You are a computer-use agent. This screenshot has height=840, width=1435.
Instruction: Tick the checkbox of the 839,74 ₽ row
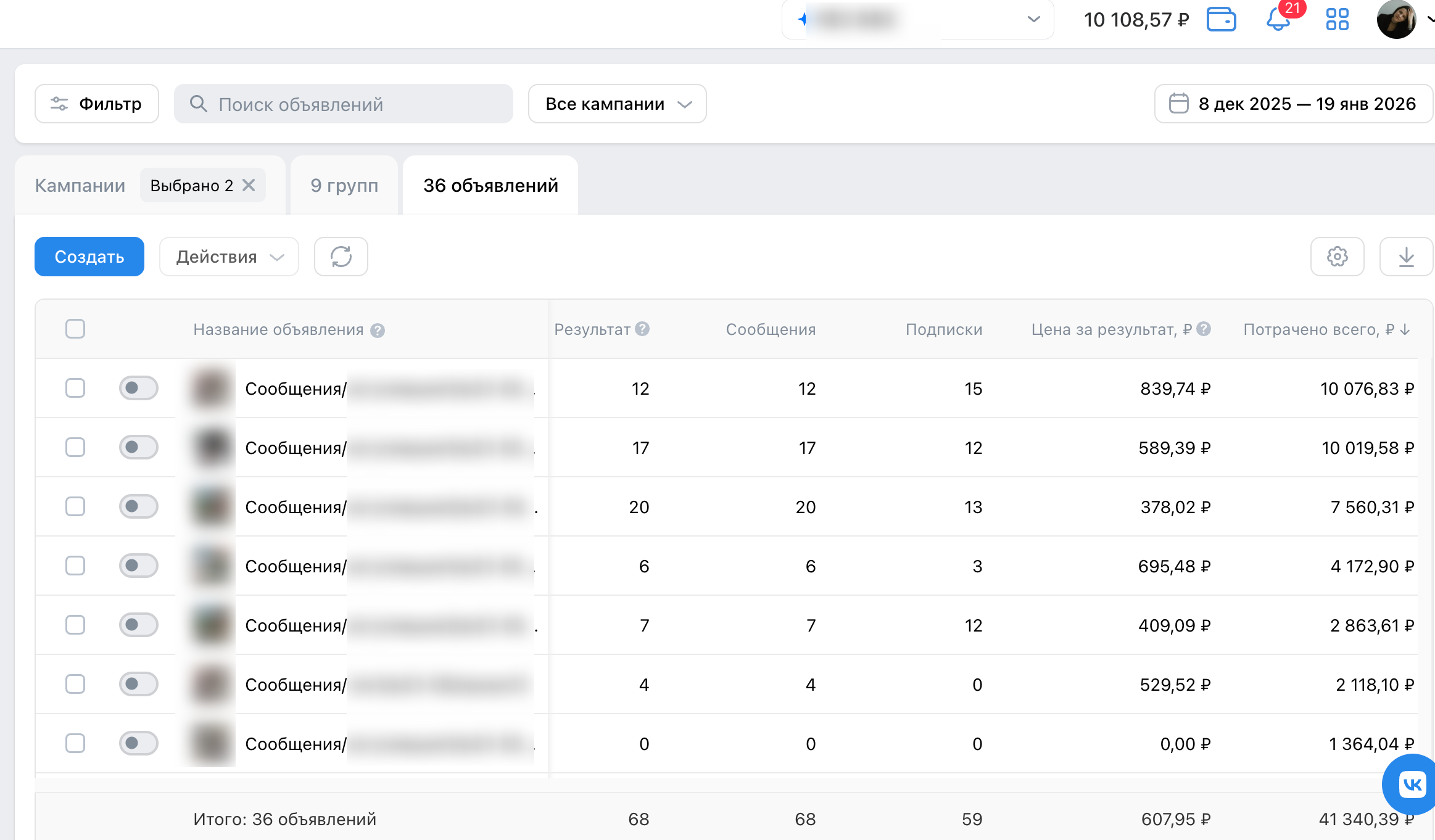(75, 388)
